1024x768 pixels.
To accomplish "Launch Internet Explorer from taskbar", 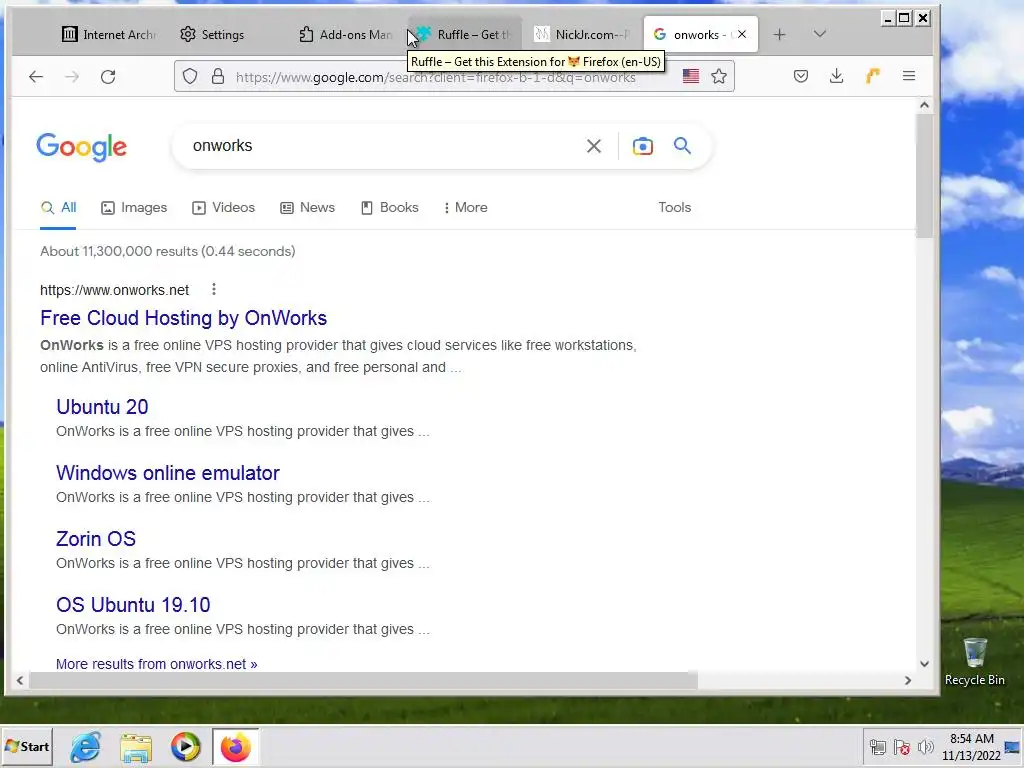I will [x=86, y=747].
